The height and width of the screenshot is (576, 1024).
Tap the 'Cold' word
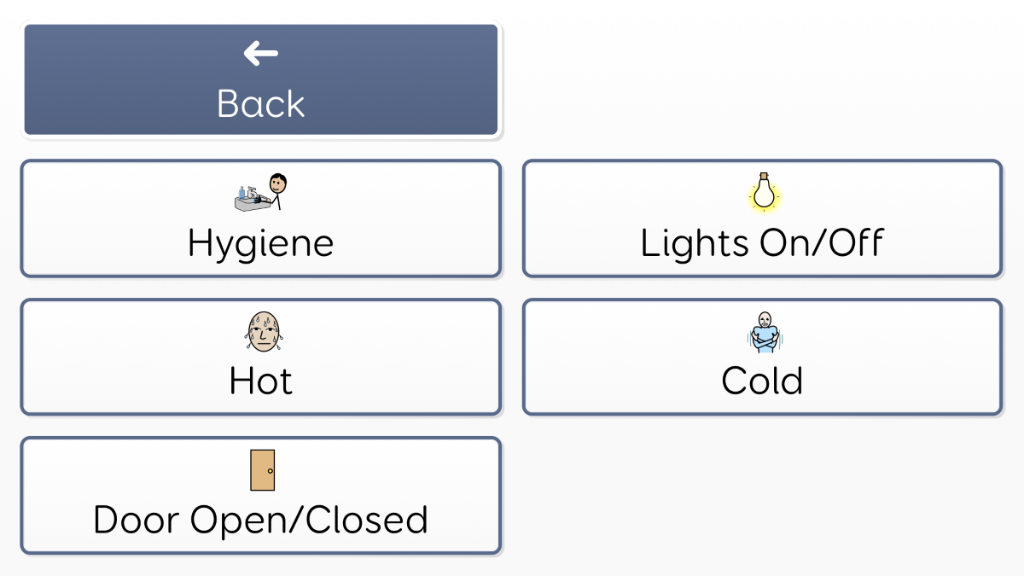pyautogui.click(x=762, y=381)
